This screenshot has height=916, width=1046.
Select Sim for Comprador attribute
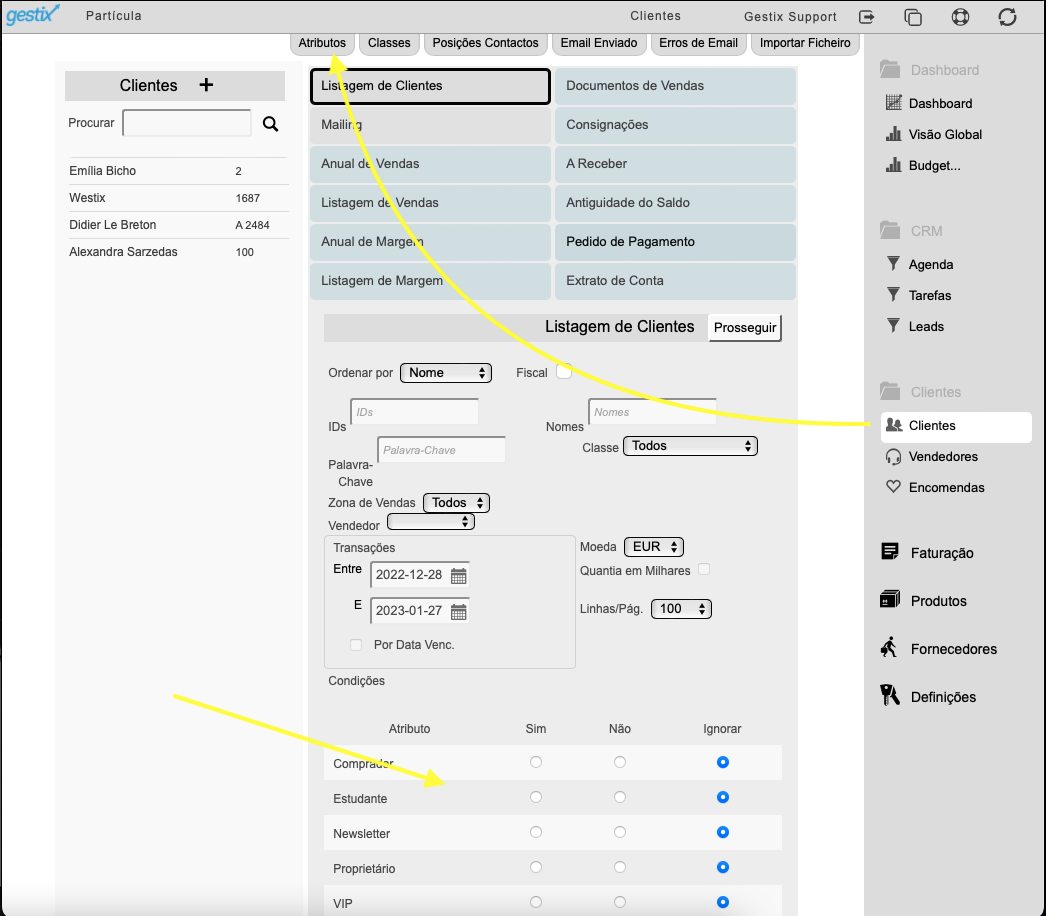pyautogui.click(x=536, y=762)
